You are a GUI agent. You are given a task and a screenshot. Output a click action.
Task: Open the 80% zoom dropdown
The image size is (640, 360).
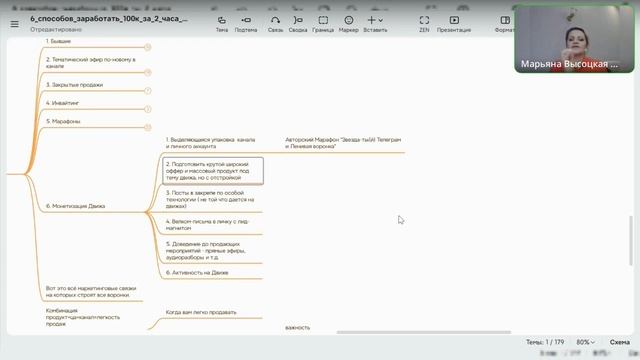click(585, 342)
